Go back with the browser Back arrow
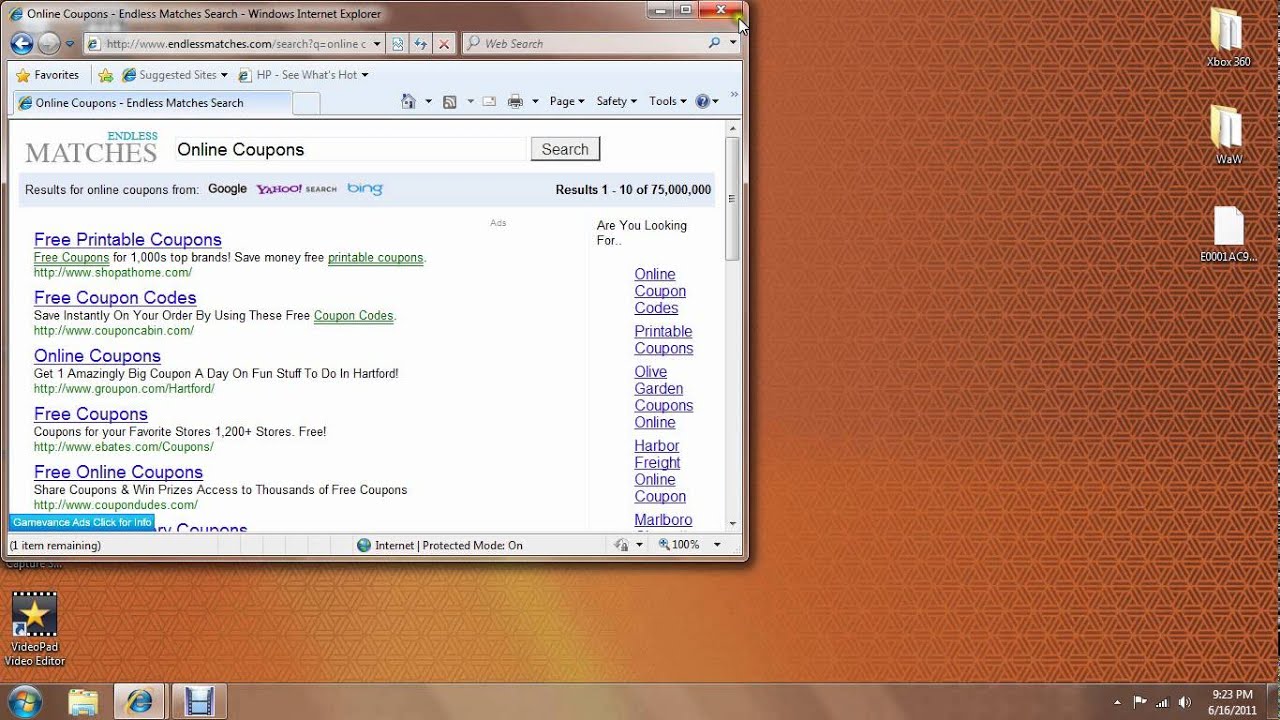The width and height of the screenshot is (1280, 720). [21, 44]
